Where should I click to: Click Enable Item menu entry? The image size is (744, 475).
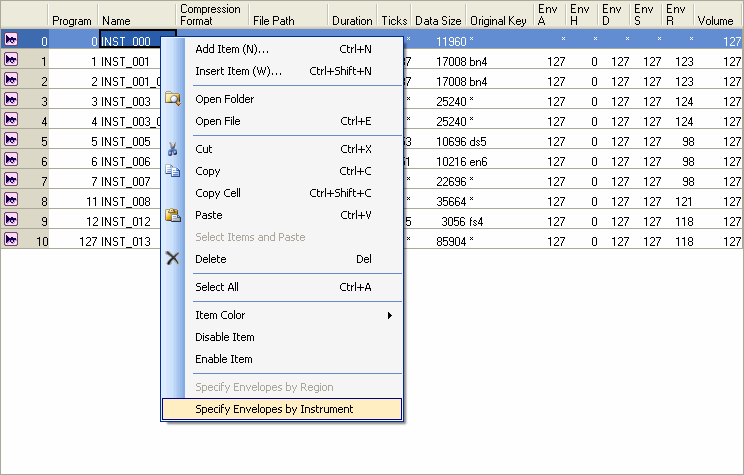tap(223, 359)
